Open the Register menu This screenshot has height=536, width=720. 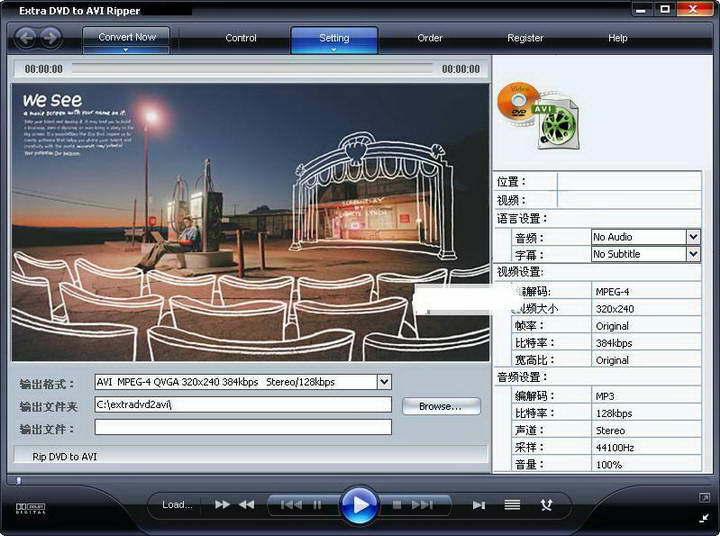tap(525, 38)
